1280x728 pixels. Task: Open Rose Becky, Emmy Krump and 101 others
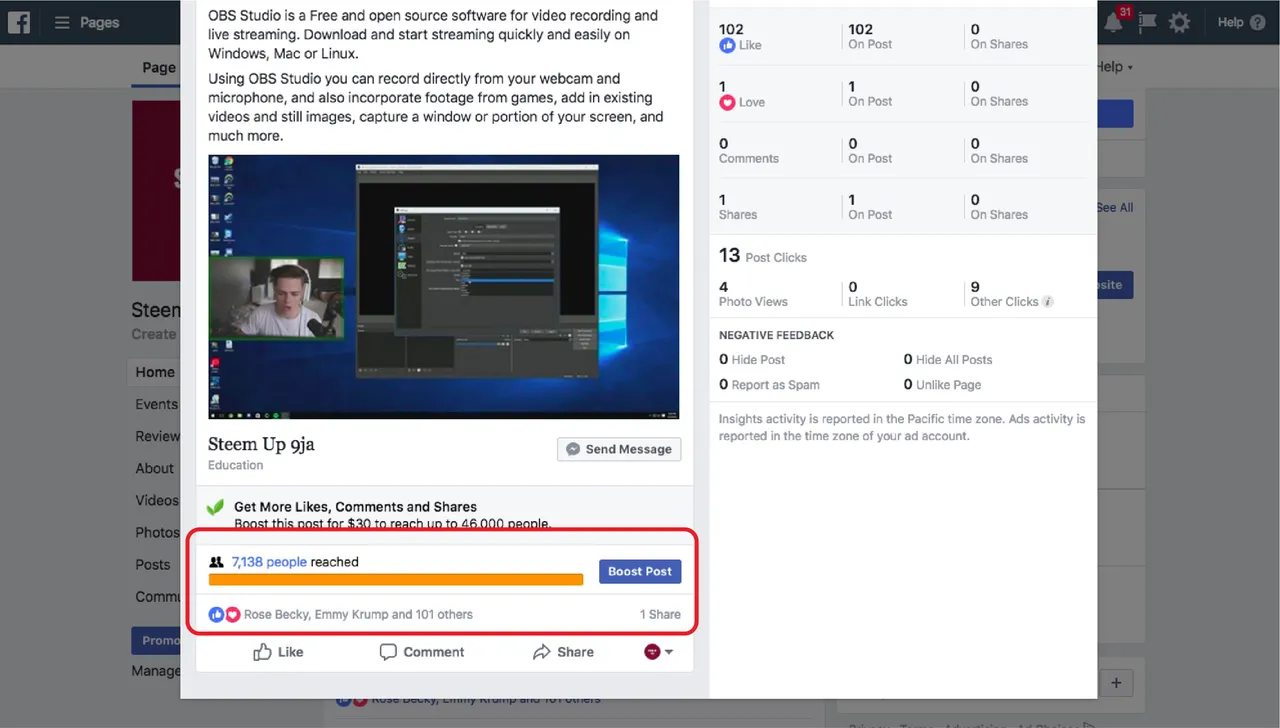point(358,614)
